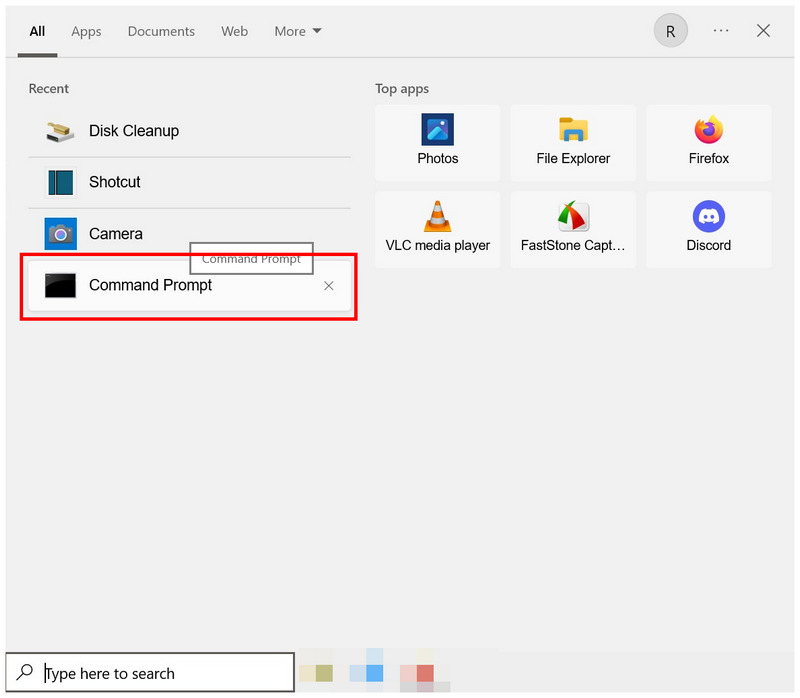Click the Camera app icon

pos(60,234)
